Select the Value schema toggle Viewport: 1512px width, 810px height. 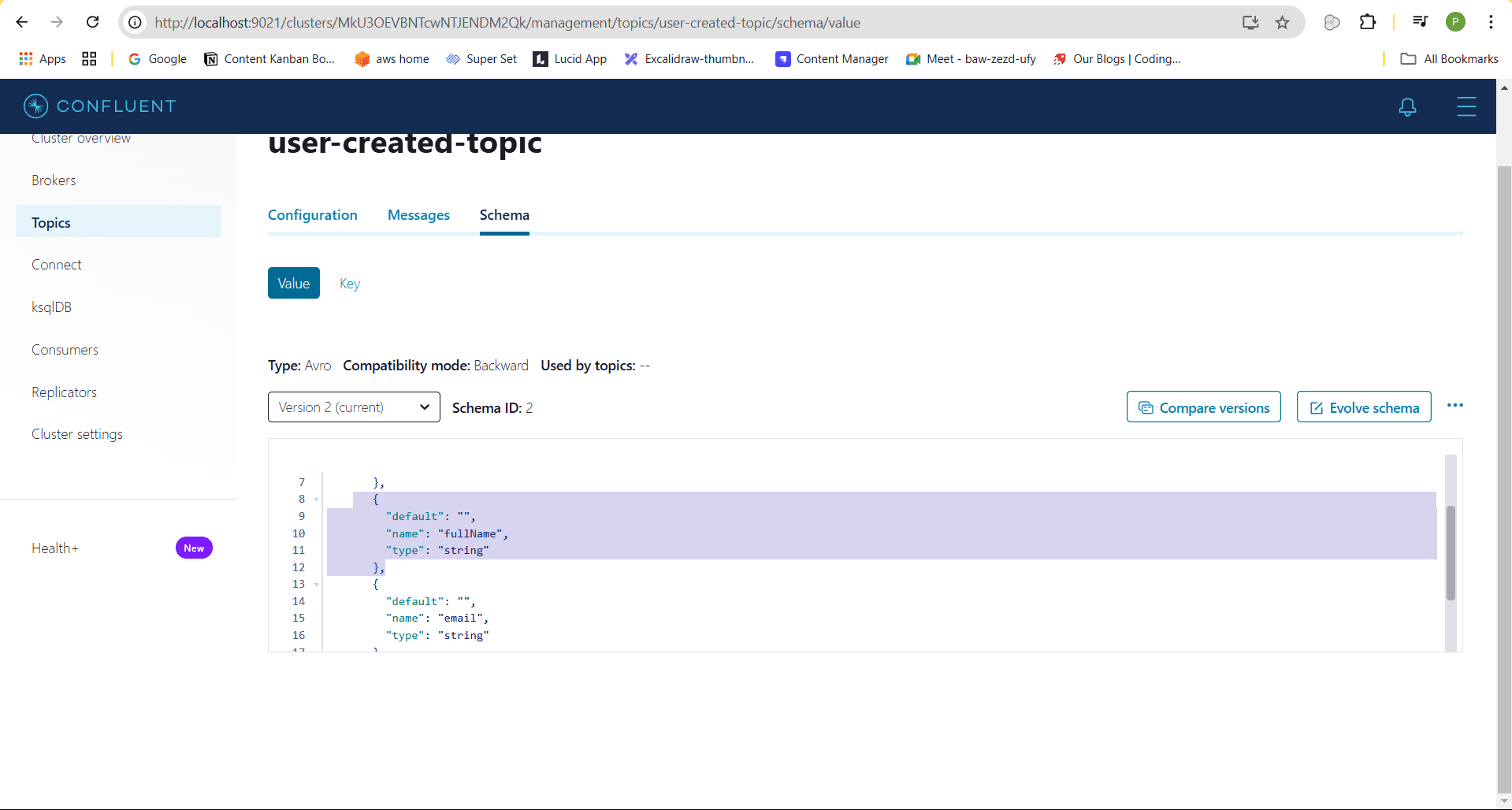[294, 283]
